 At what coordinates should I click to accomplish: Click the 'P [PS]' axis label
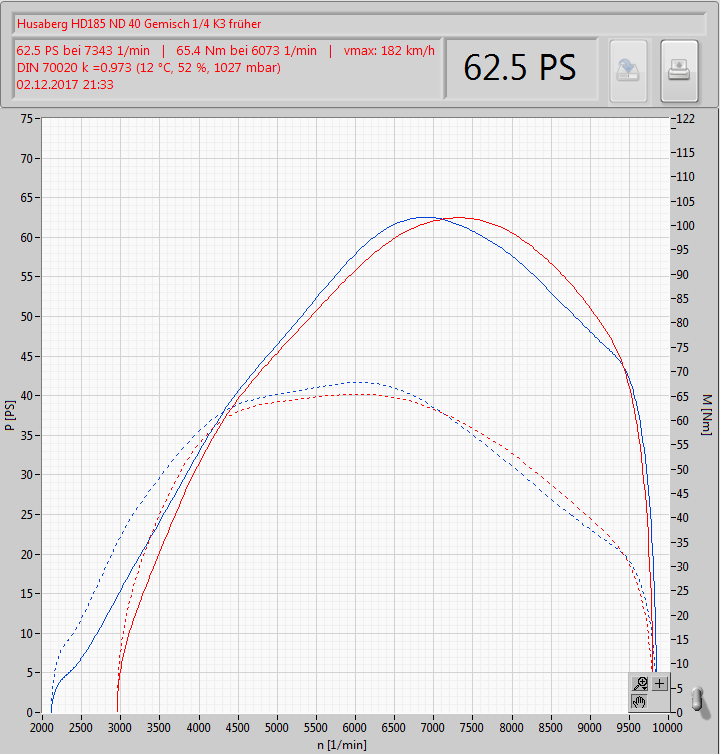point(10,415)
